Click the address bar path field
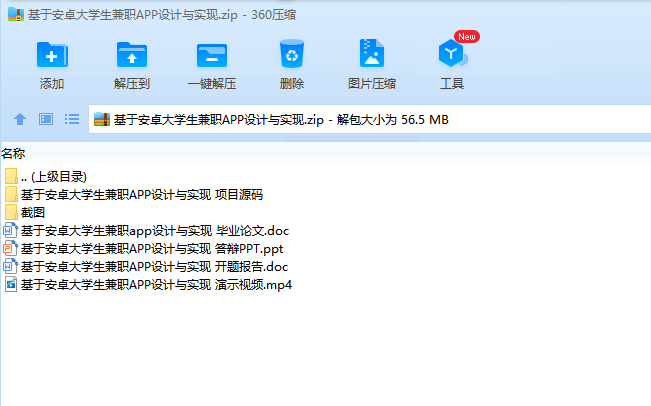 point(370,120)
